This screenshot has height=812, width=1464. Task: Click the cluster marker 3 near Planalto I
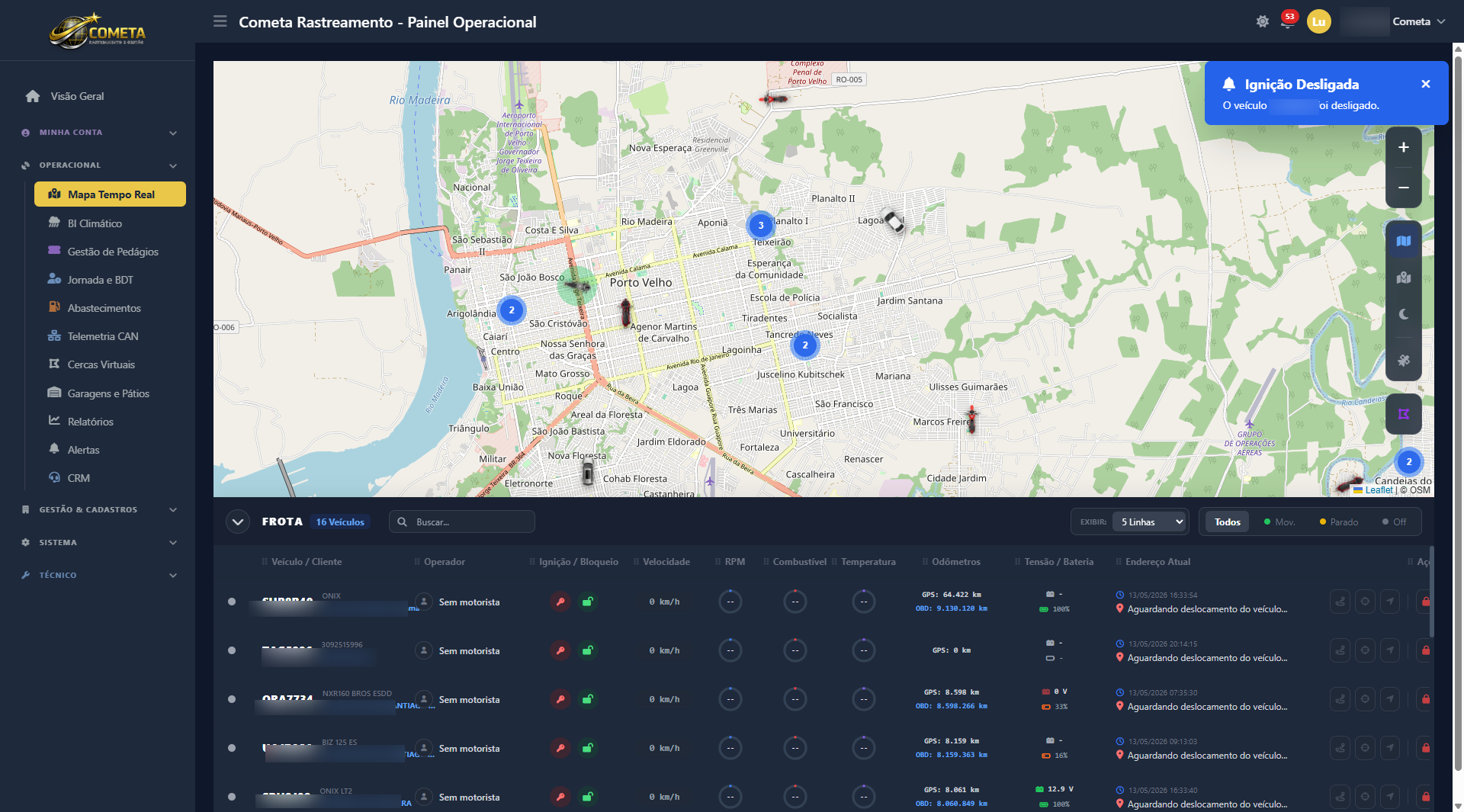pyautogui.click(x=760, y=225)
